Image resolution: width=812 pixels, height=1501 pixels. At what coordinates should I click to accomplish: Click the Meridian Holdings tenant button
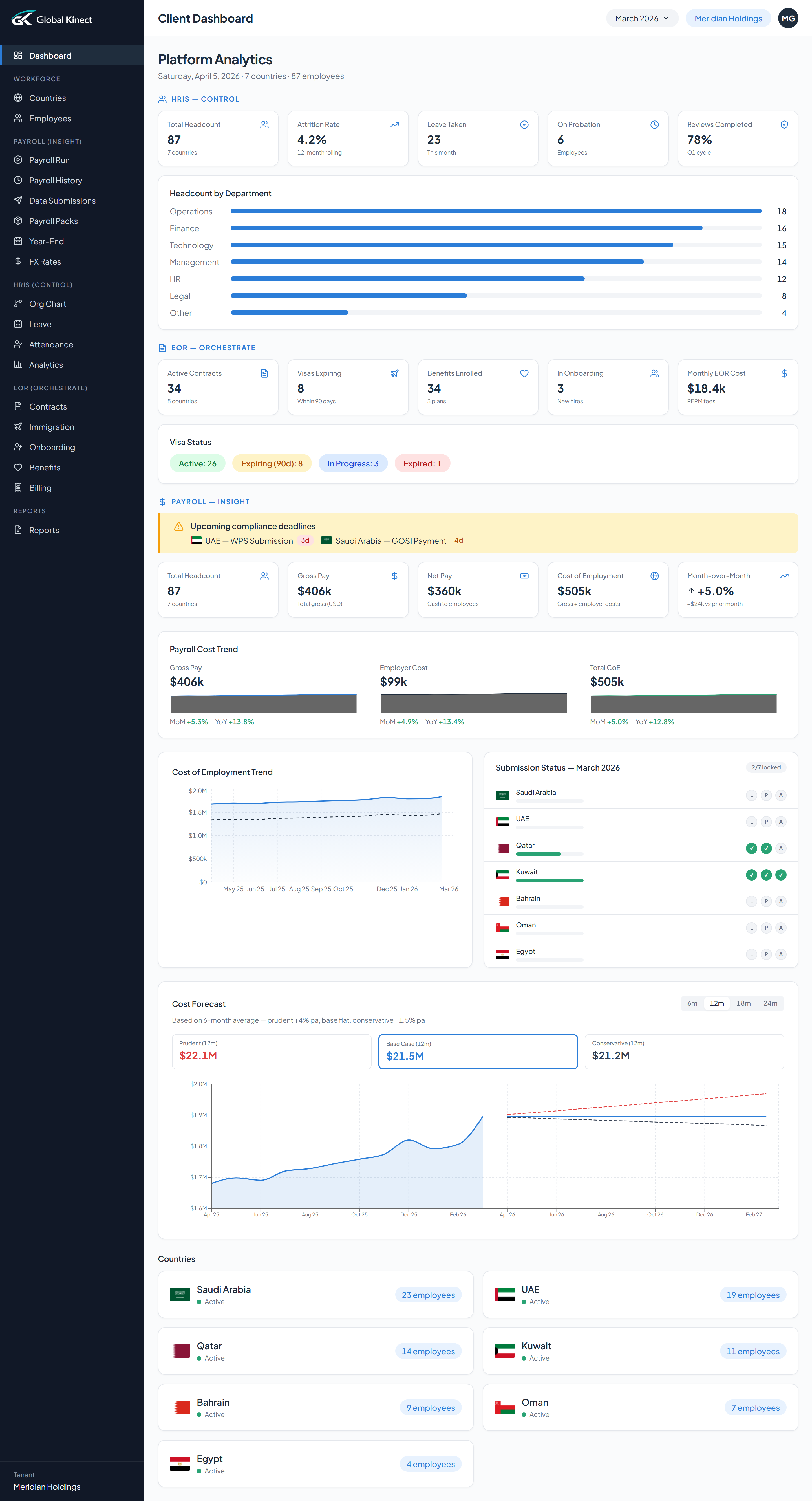728,18
